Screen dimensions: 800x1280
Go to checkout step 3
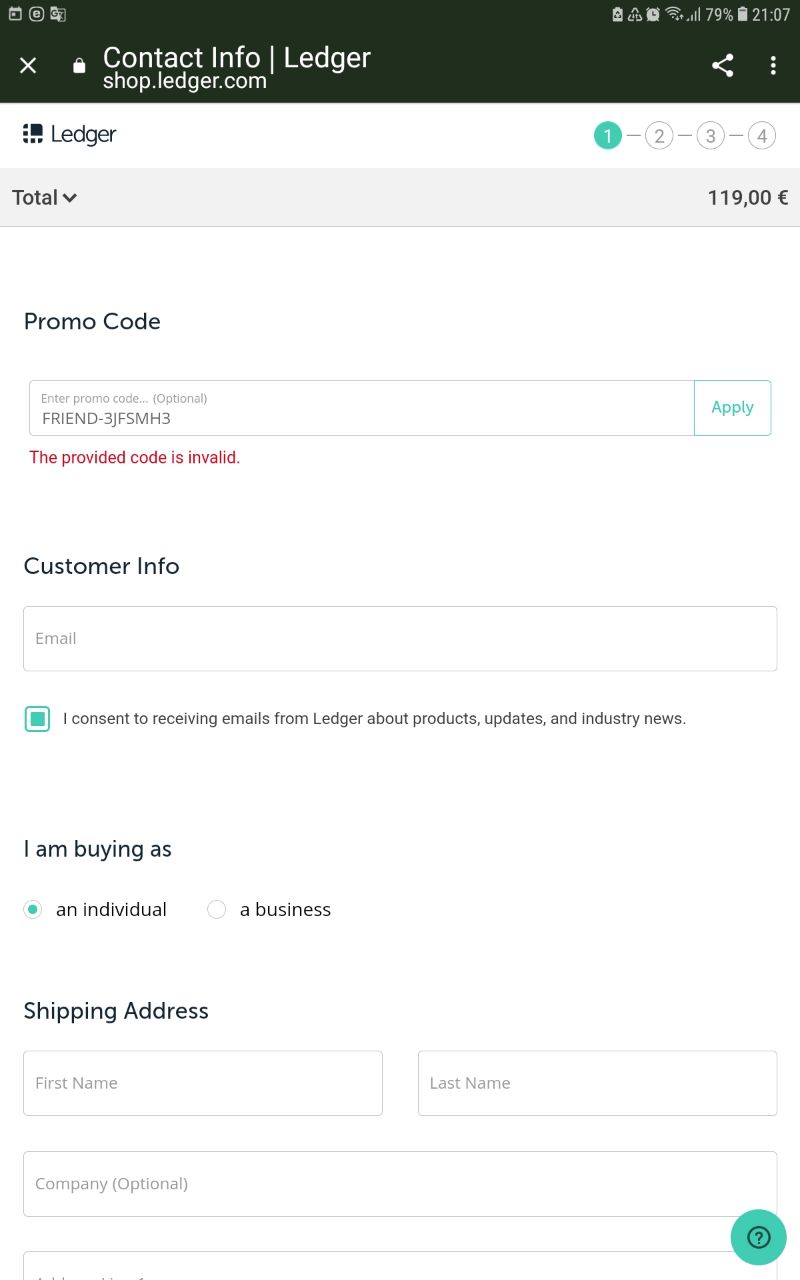[710, 136]
